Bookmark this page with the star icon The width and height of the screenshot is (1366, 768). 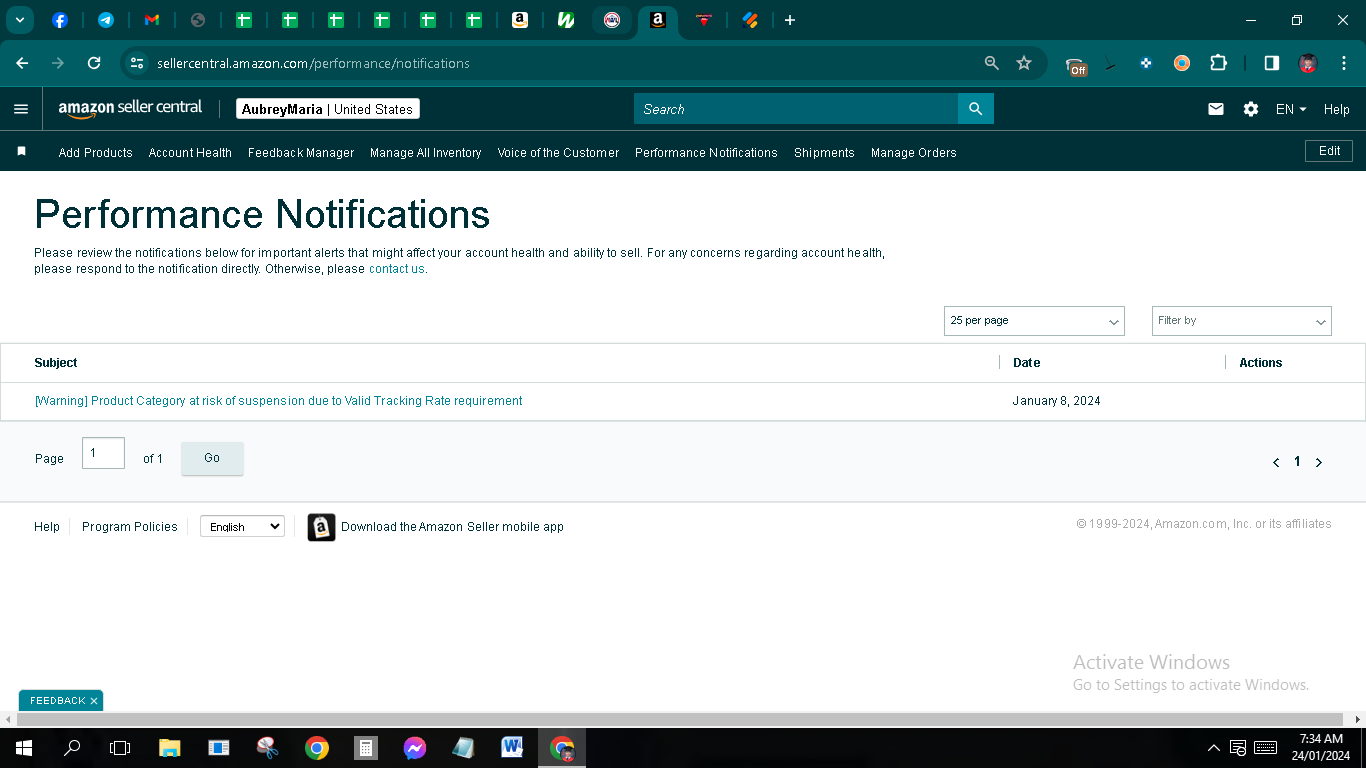(1024, 63)
